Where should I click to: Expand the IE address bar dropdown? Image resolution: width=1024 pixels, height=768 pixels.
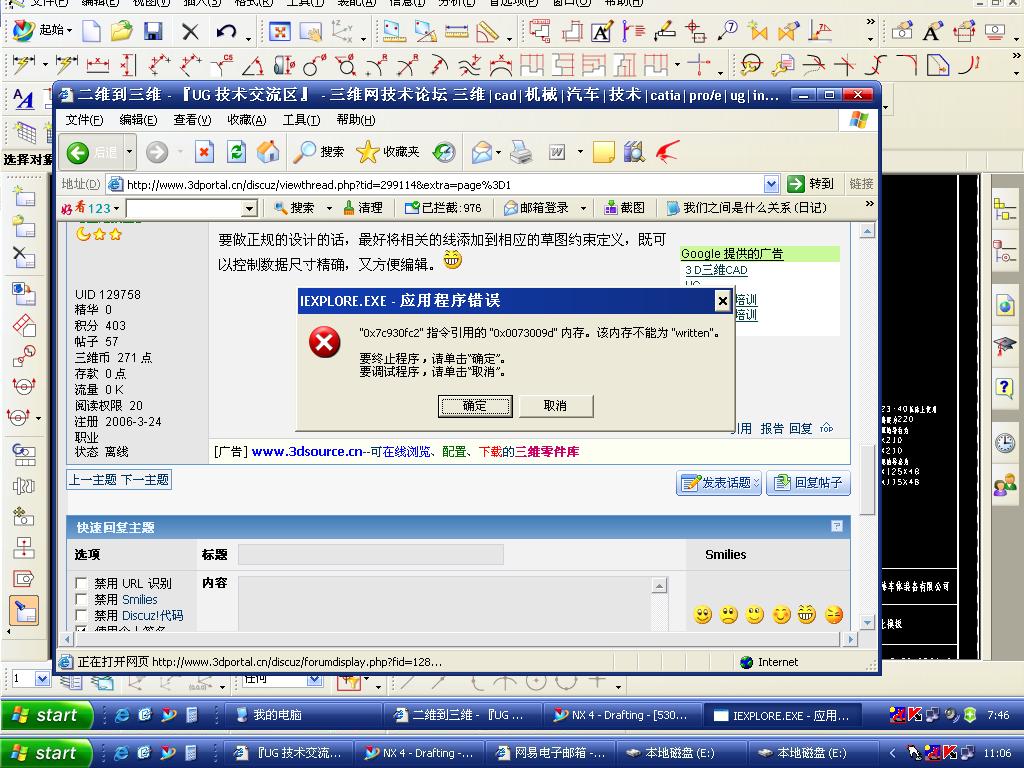[771, 184]
